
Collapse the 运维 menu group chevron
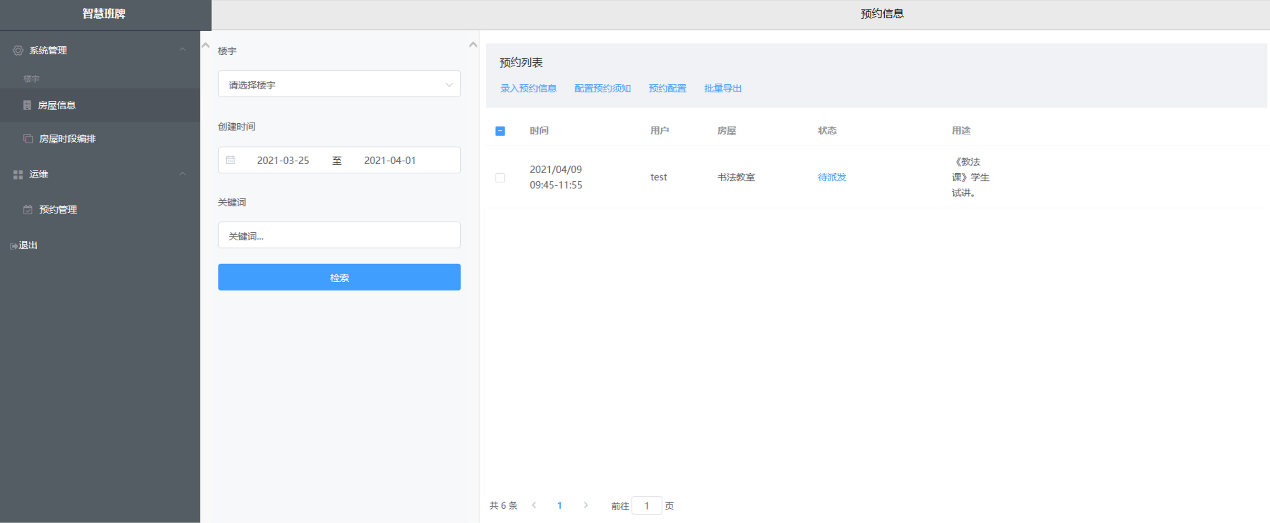pos(182,174)
